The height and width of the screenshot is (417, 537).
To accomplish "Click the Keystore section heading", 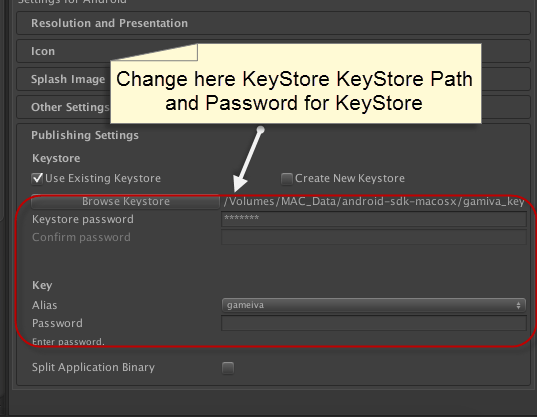I will click(56, 159).
